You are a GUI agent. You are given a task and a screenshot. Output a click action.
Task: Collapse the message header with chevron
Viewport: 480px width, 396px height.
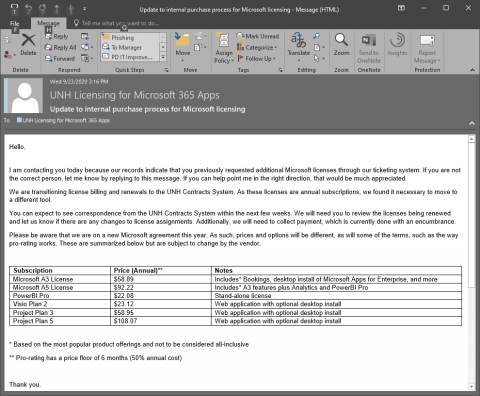pos(472,123)
